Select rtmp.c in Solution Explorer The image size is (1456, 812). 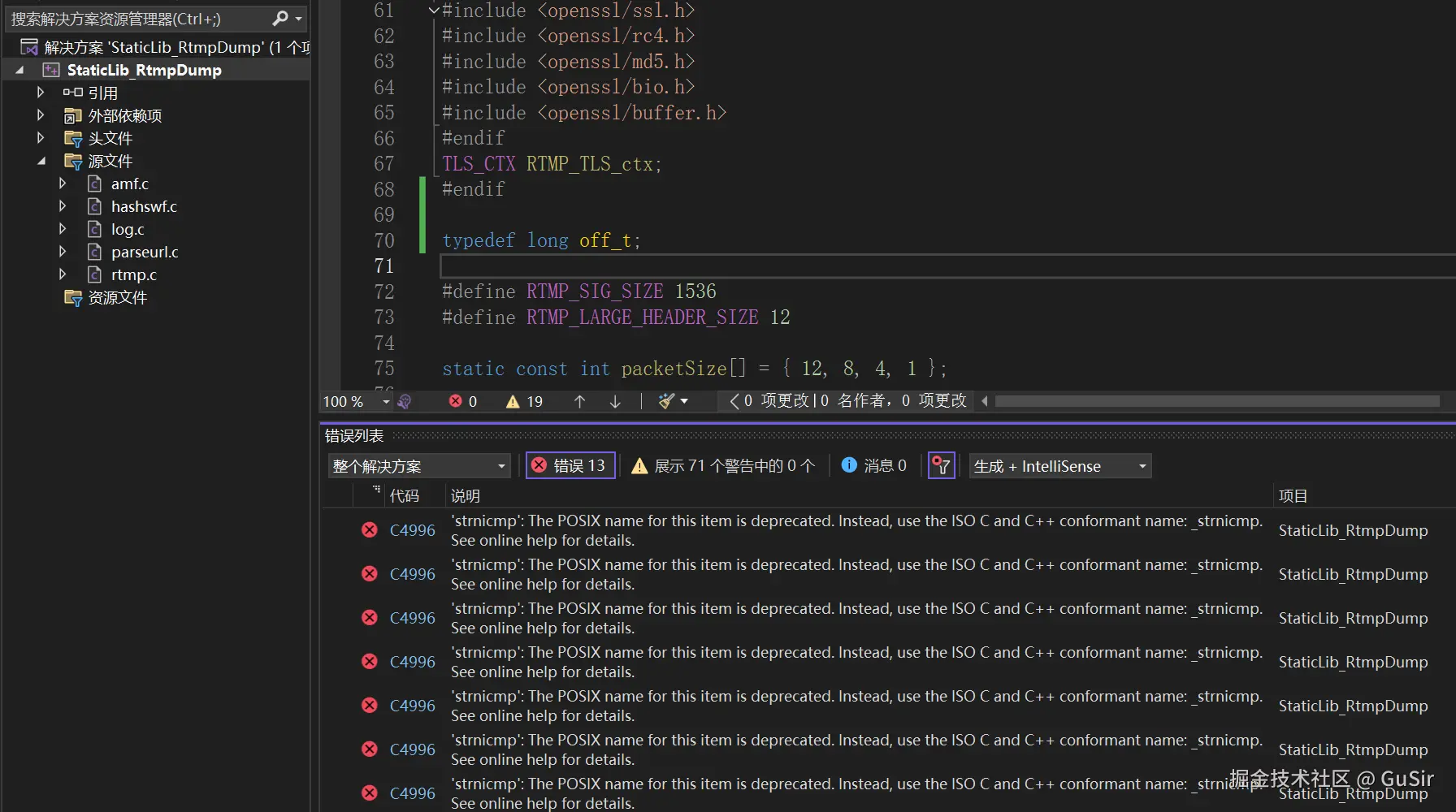click(134, 274)
